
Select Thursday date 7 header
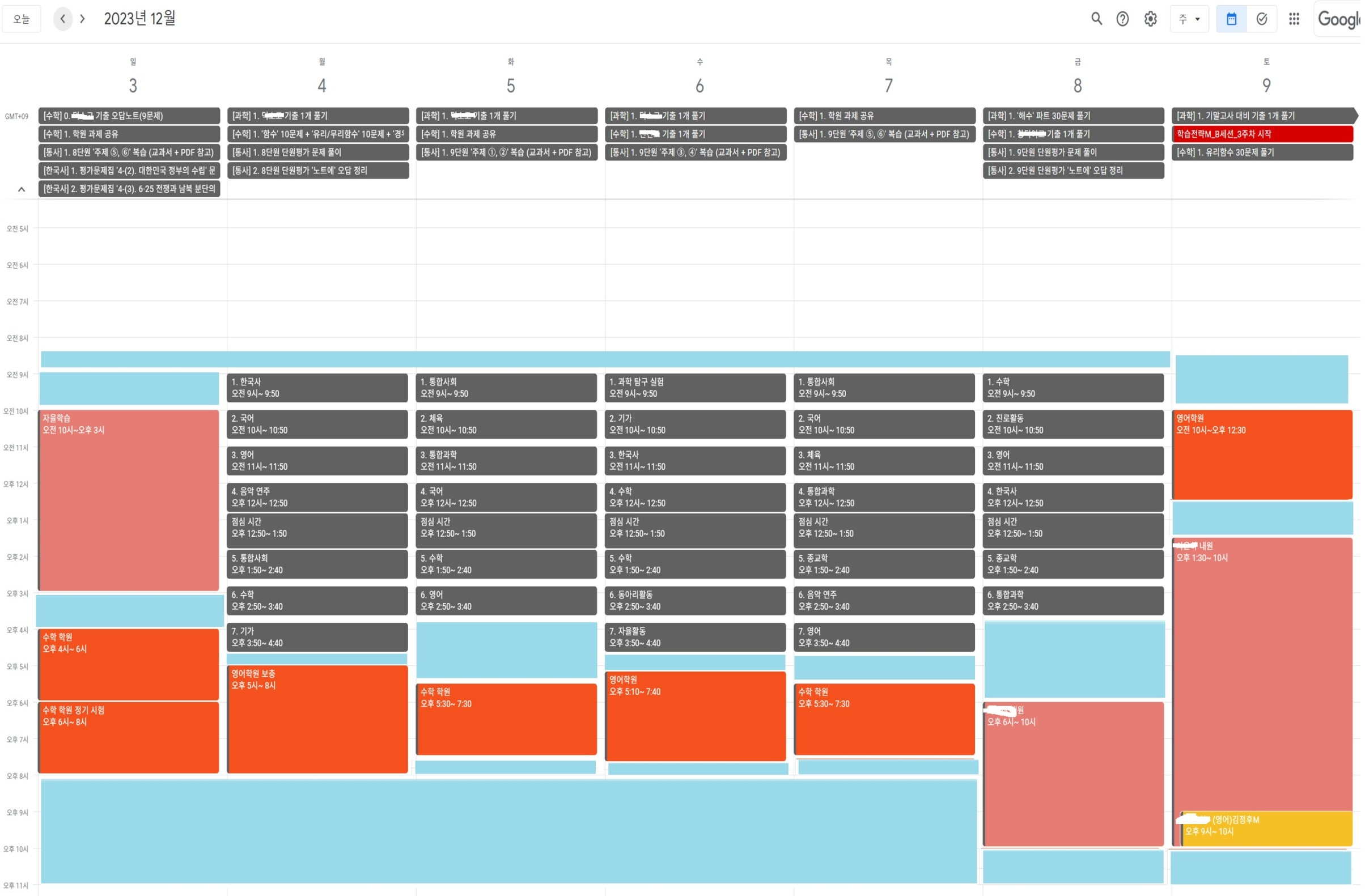pos(890,86)
